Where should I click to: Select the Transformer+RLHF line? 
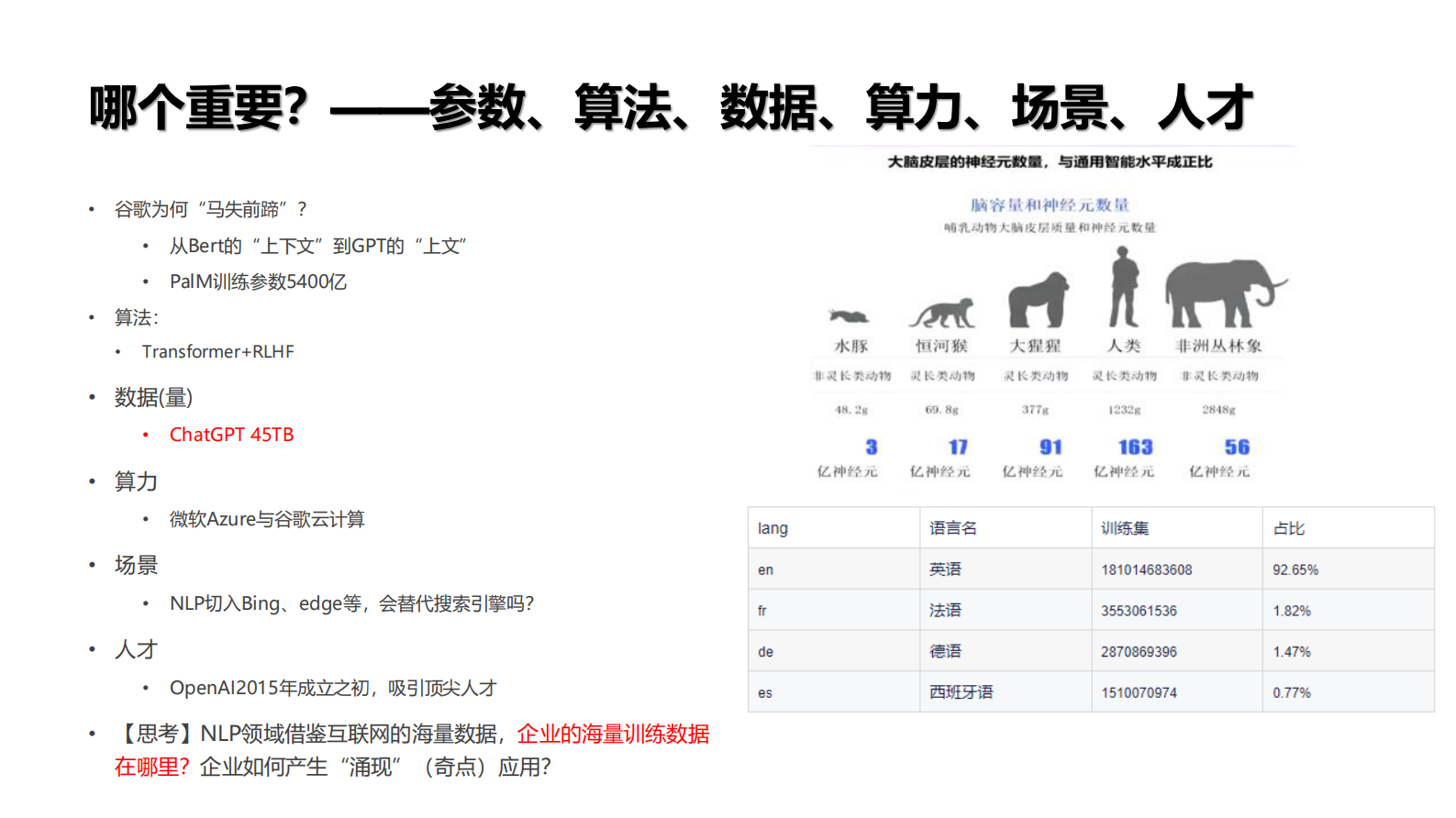[217, 351]
